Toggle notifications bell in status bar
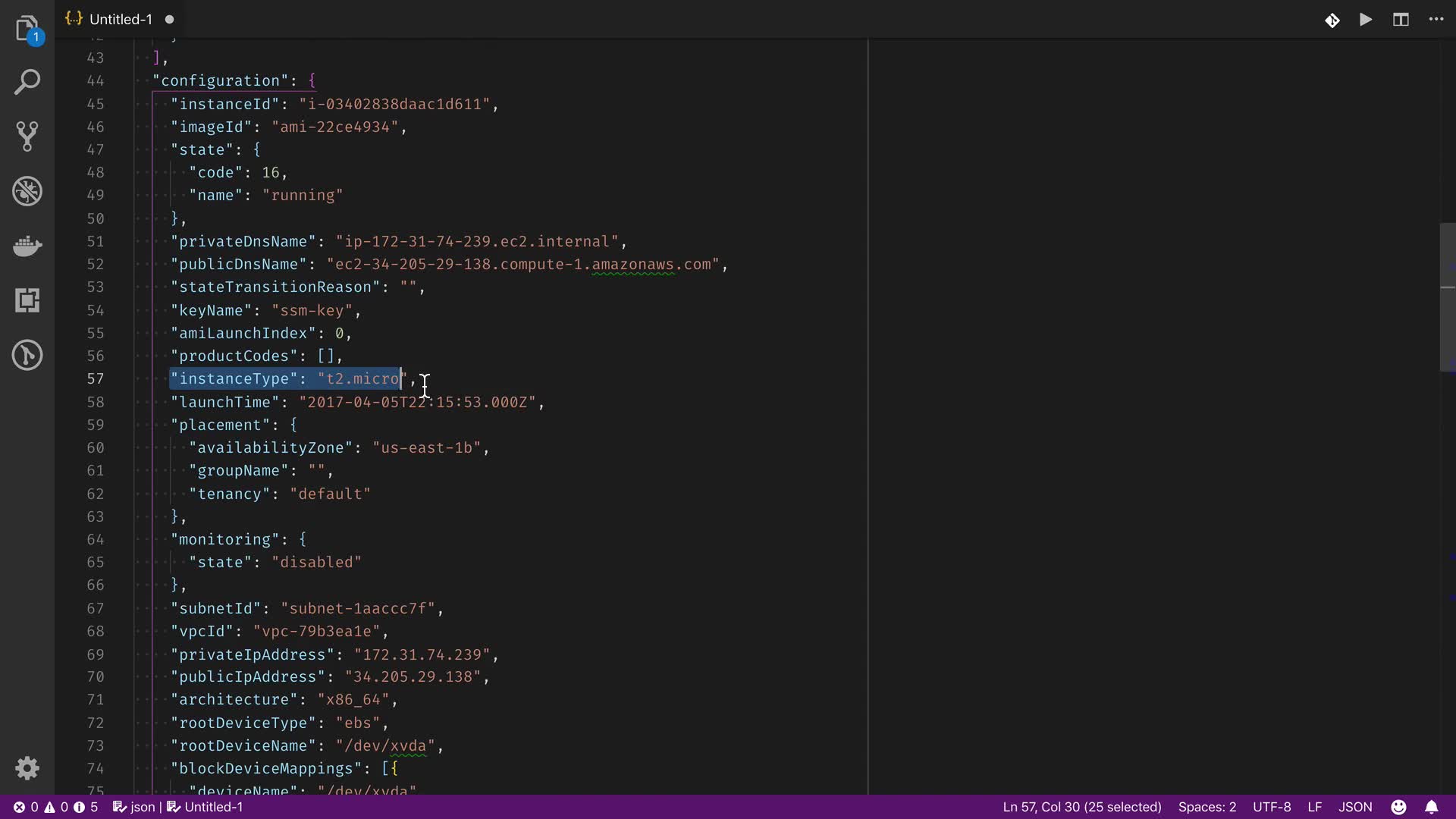The width and height of the screenshot is (1456, 819). [x=1432, y=807]
